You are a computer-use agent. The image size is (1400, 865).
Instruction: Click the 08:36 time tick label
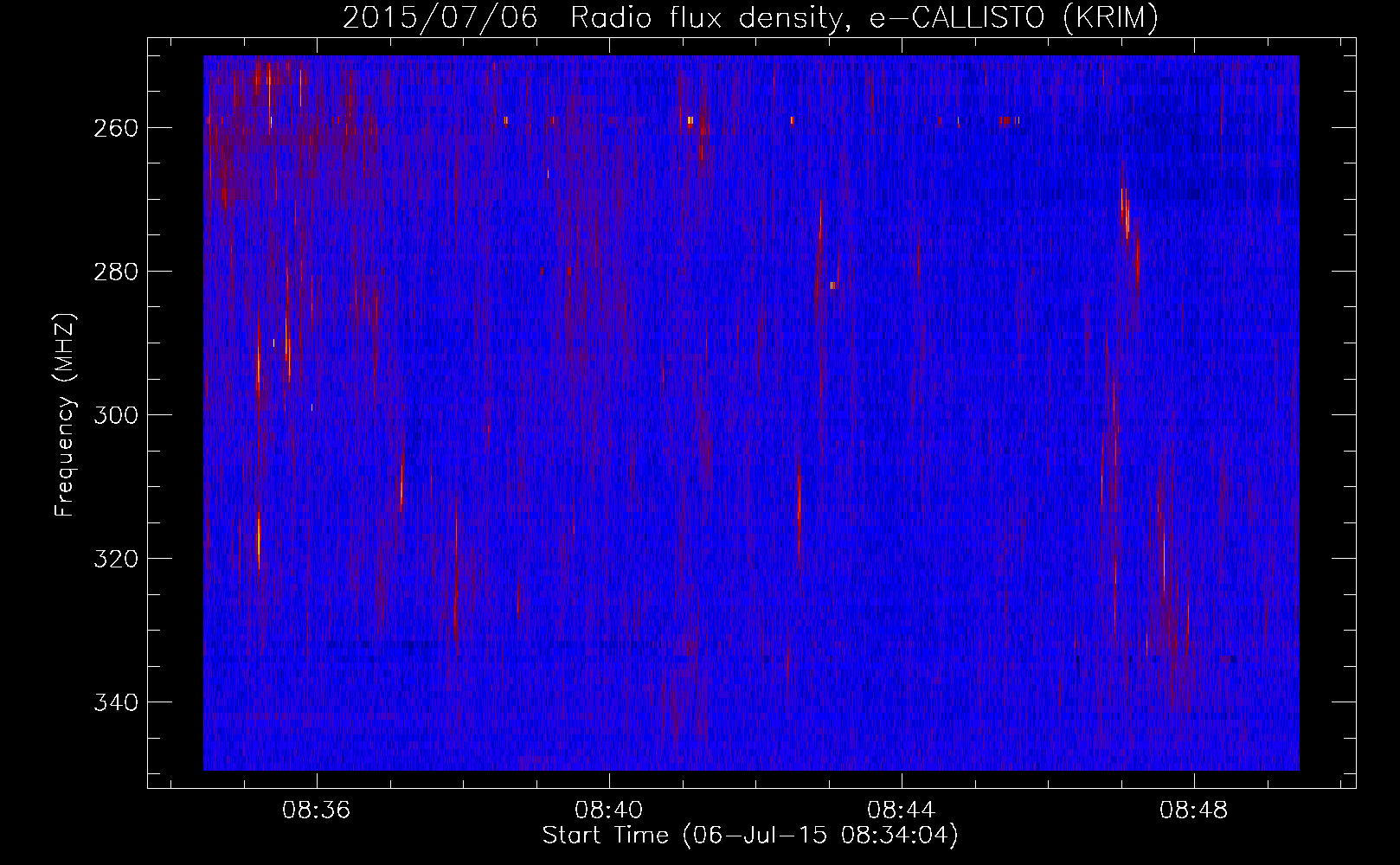[317, 811]
